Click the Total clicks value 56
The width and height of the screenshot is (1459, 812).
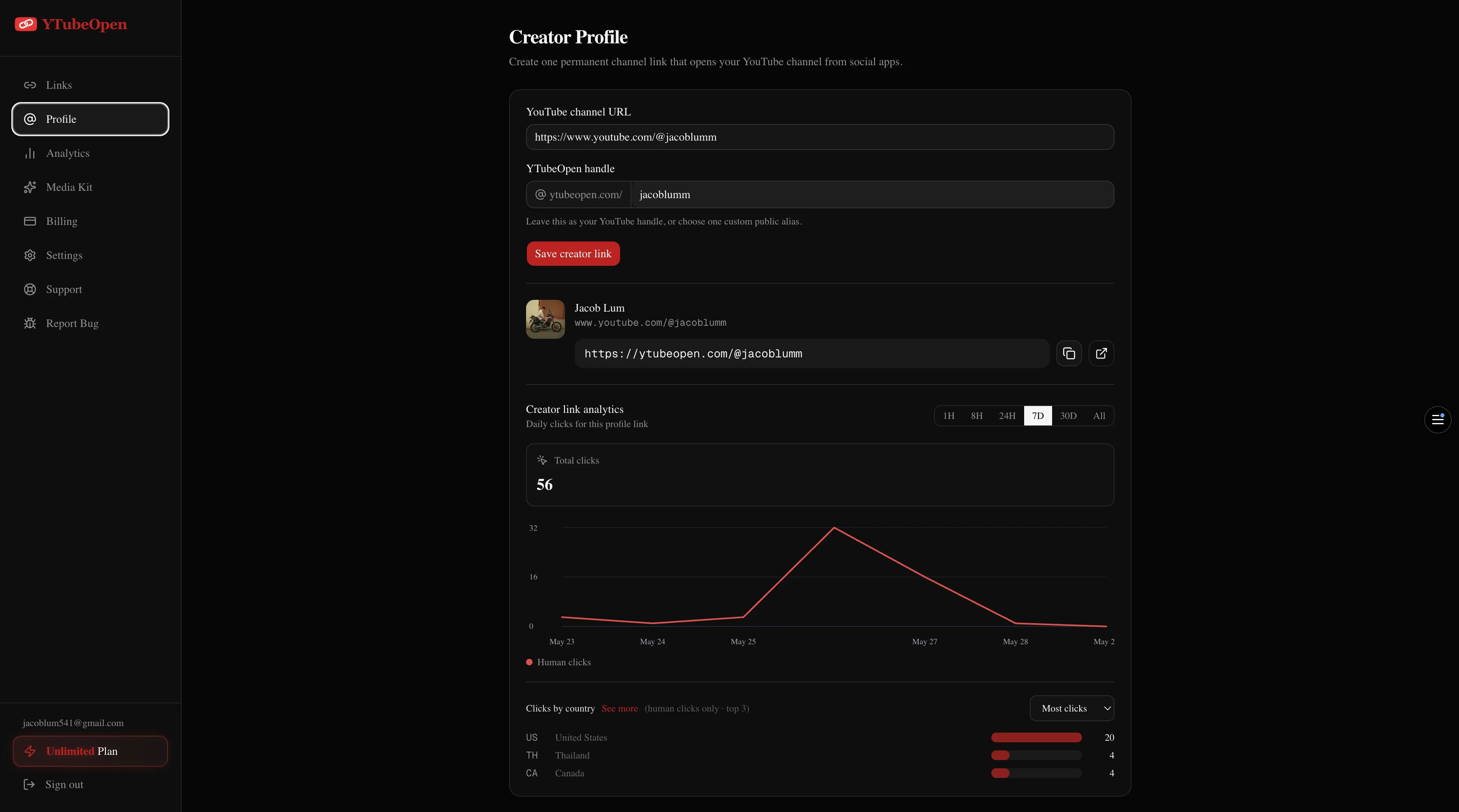pos(544,485)
